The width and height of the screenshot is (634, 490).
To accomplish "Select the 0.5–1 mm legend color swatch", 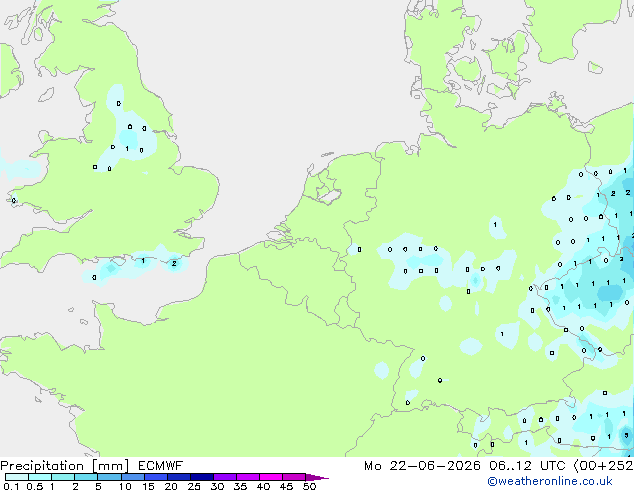I will 40,477.
